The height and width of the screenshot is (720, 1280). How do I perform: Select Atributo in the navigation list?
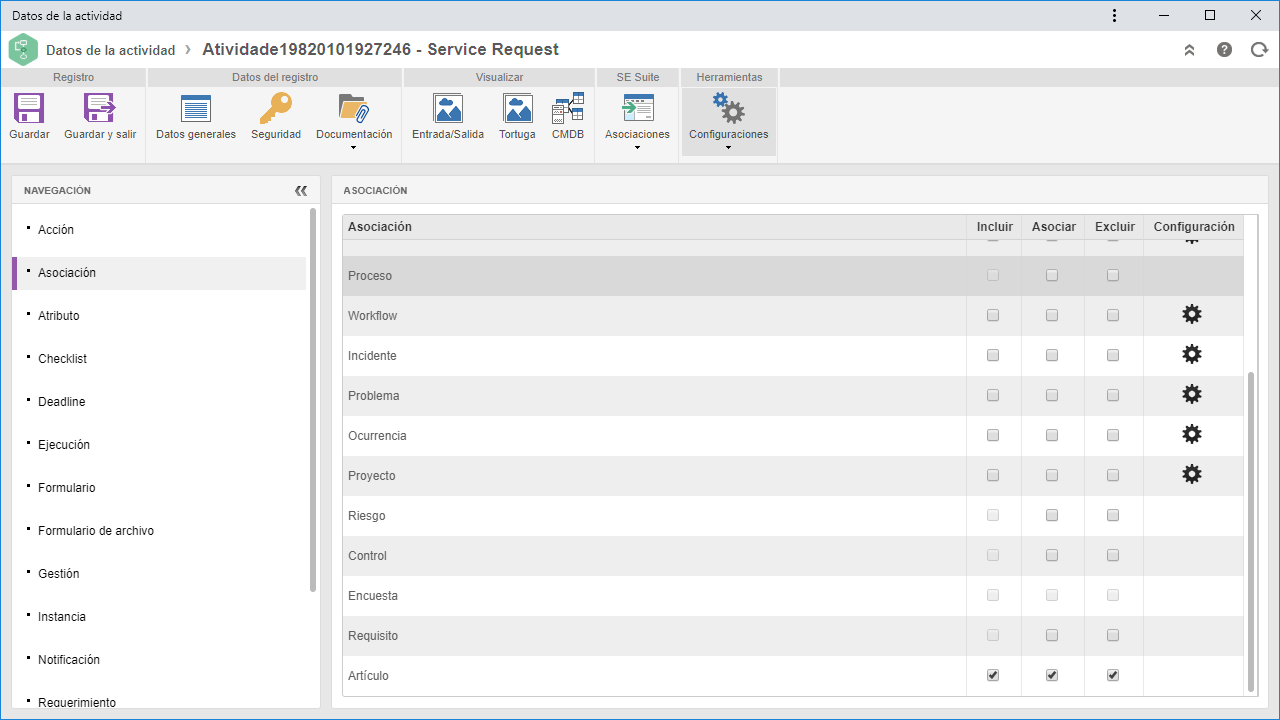tap(159, 316)
